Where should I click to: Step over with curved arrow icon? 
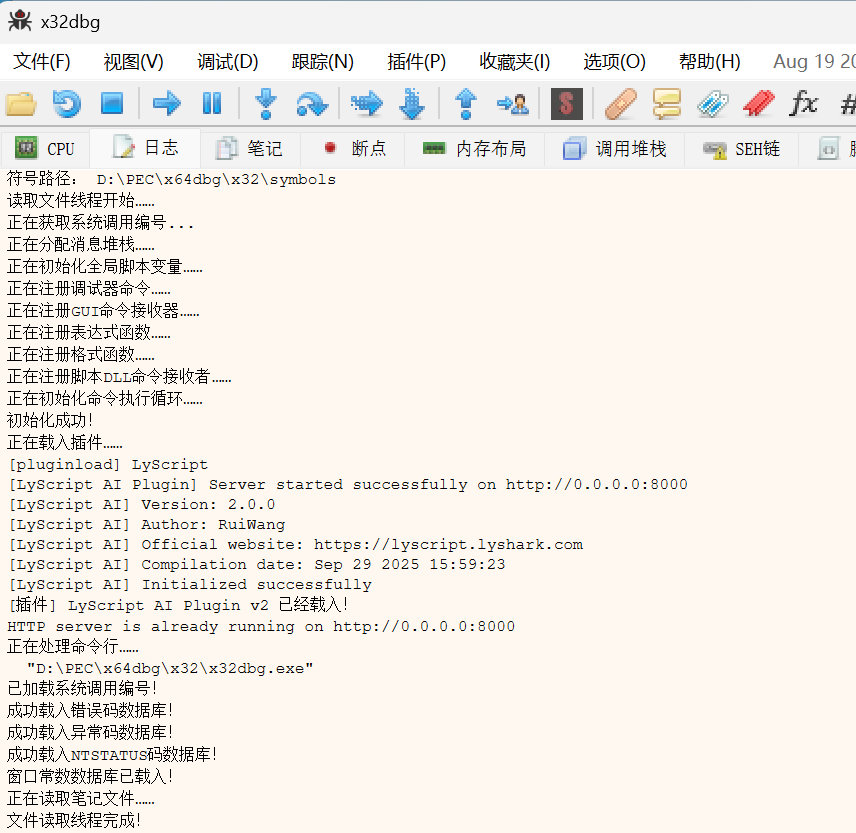[x=312, y=104]
